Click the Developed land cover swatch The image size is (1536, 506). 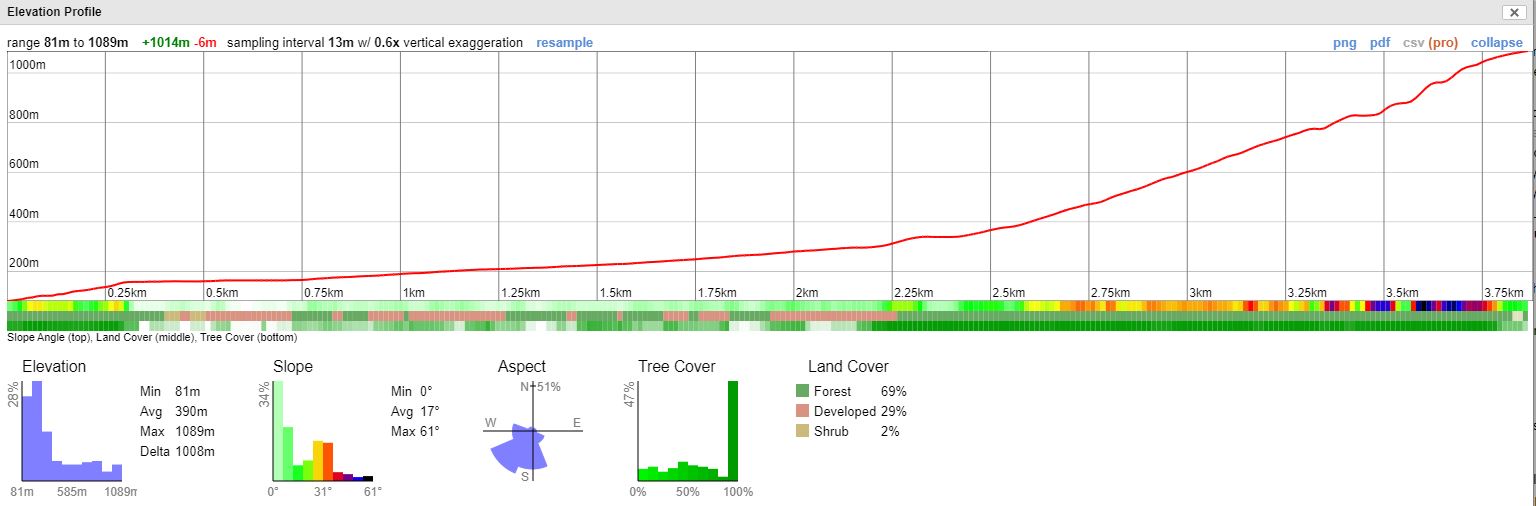802,412
